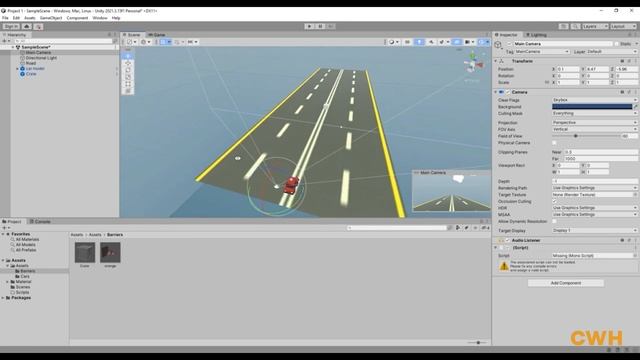The height and width of the screenshot is (360, 640).
Task: Open the Layers dropdown in toolbar
Action: (x=596, y=27)
